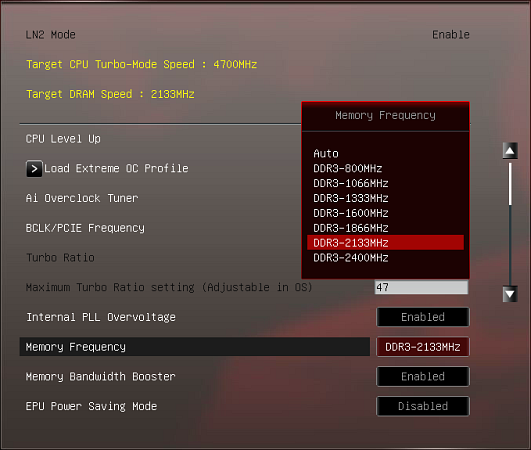Select DDR3-1066MHz memory frequency
Screen dimensions: 531x450
click(351, 184)
